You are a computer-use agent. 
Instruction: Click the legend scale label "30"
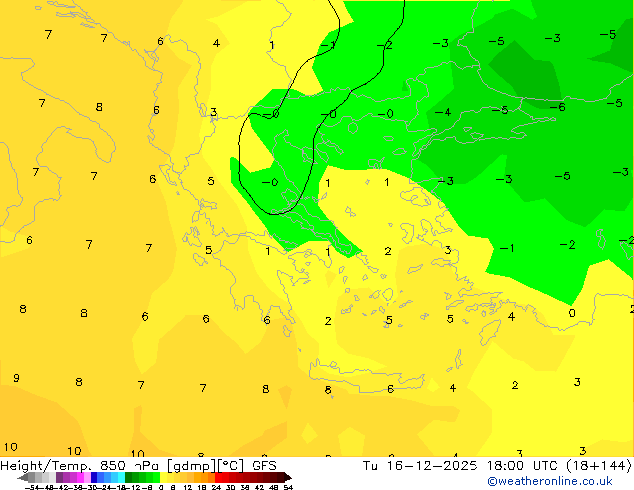coord(230,488)
